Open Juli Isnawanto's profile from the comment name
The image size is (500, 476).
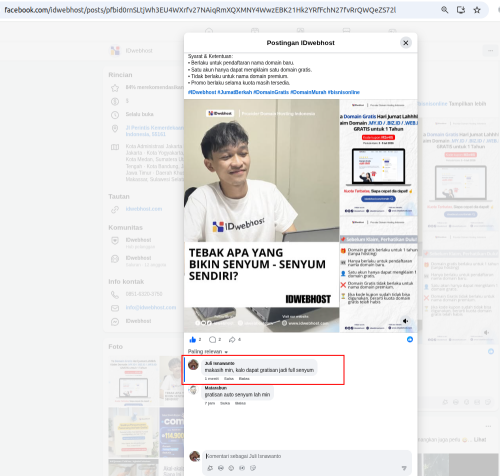pos(219,363)
